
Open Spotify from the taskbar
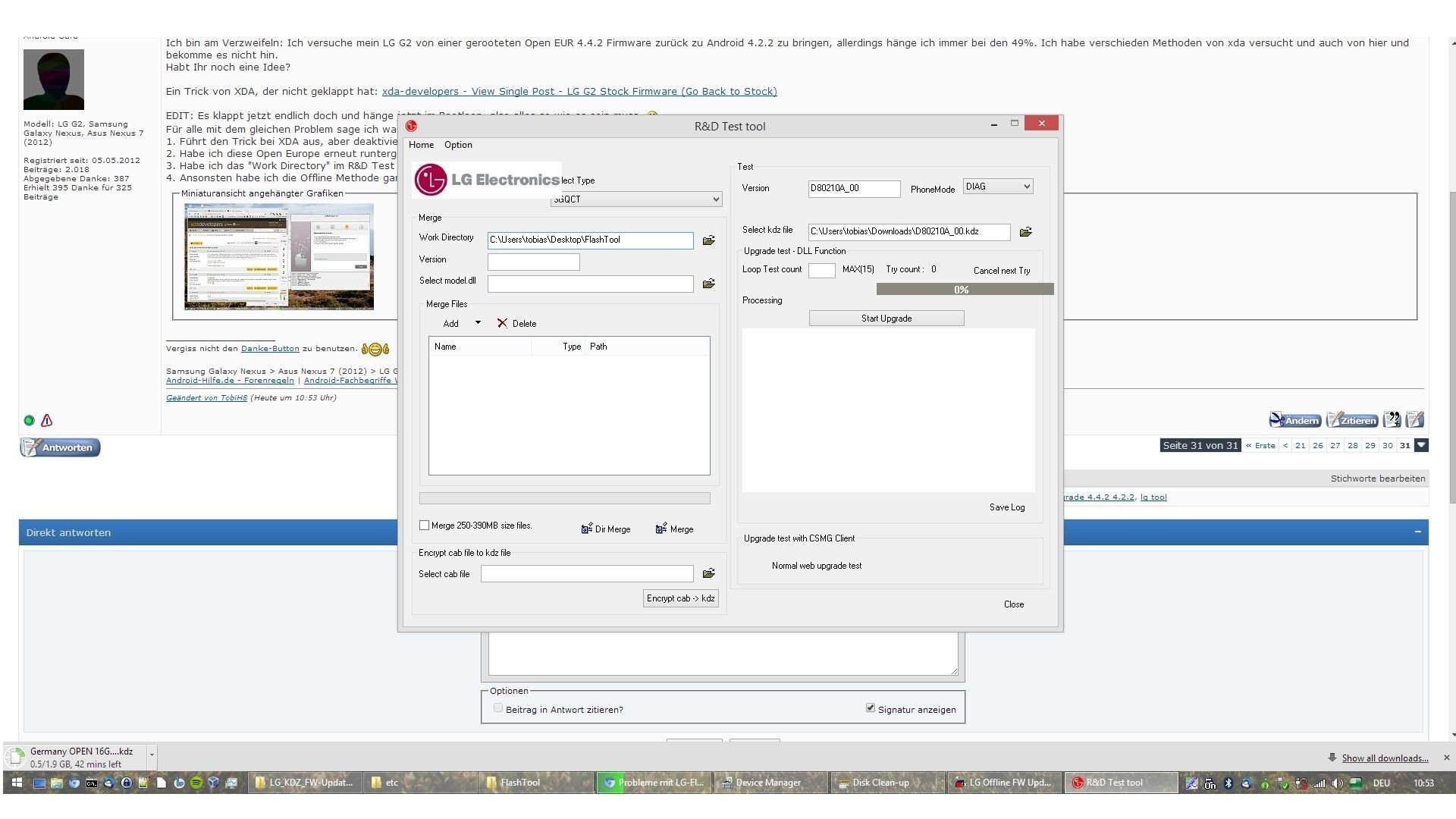point(196,783)
